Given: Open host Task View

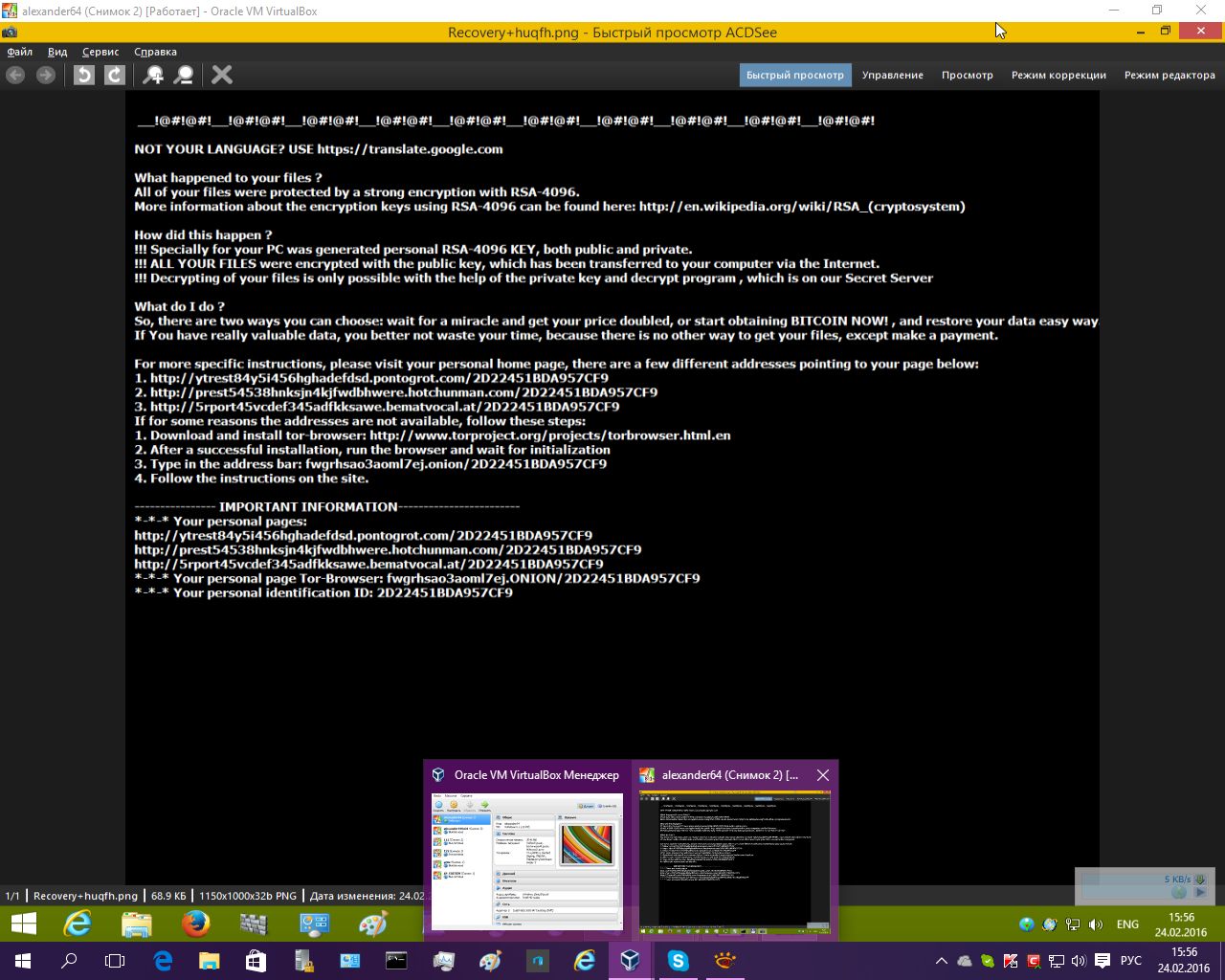Looking at the screenshot, I should click(x=115, y=961).
